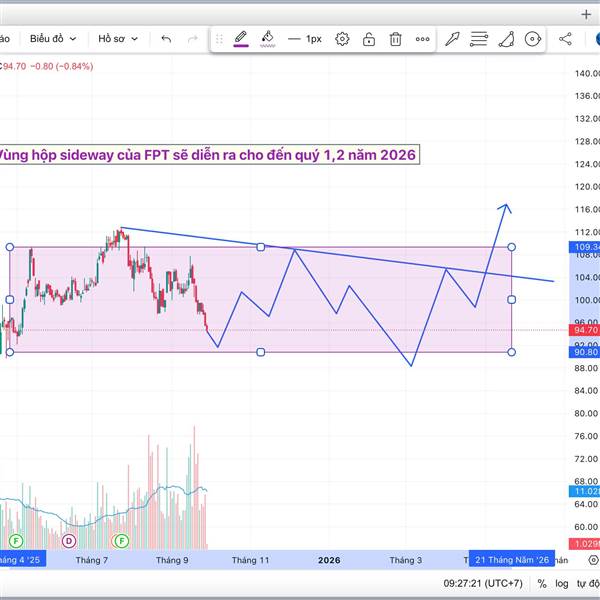Image resolution: width=600 pixels, height=600 pixels.
Task: Click the purple D dividend marker
Action: tap(69, 541)
